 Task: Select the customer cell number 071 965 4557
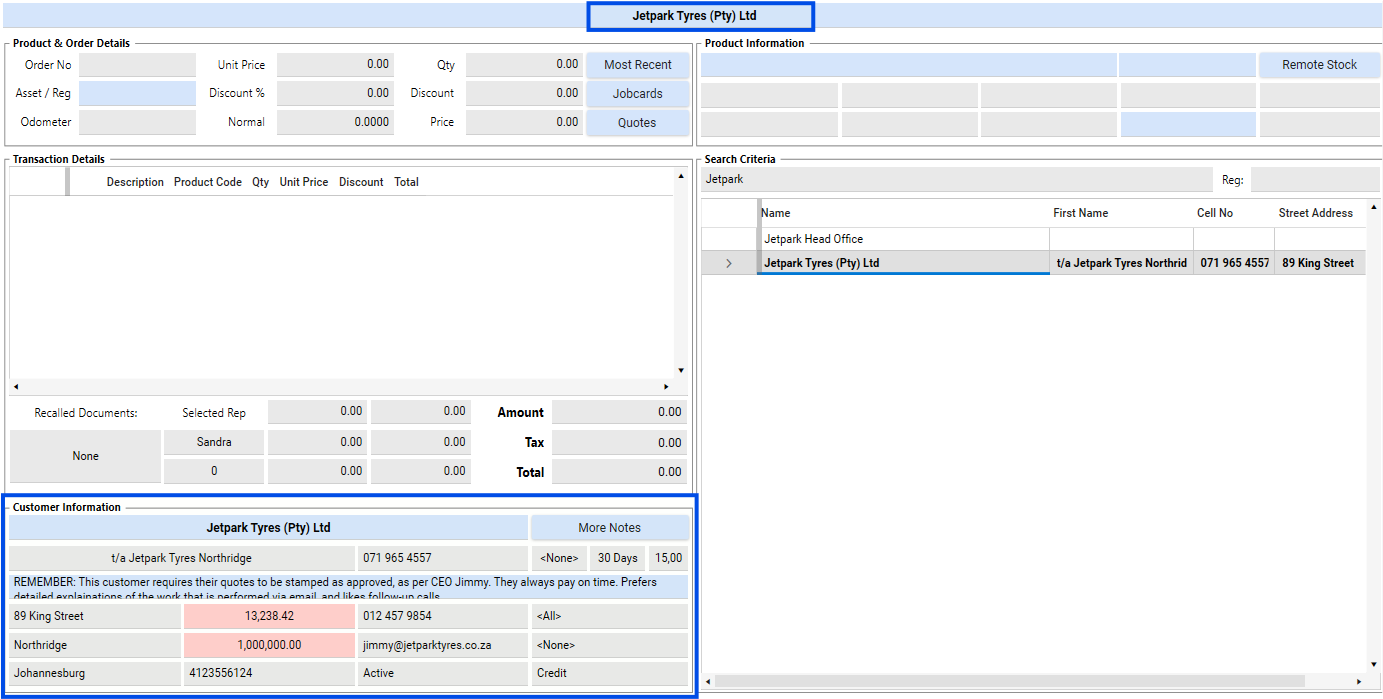pyautogui.click(x=443, y=558)
